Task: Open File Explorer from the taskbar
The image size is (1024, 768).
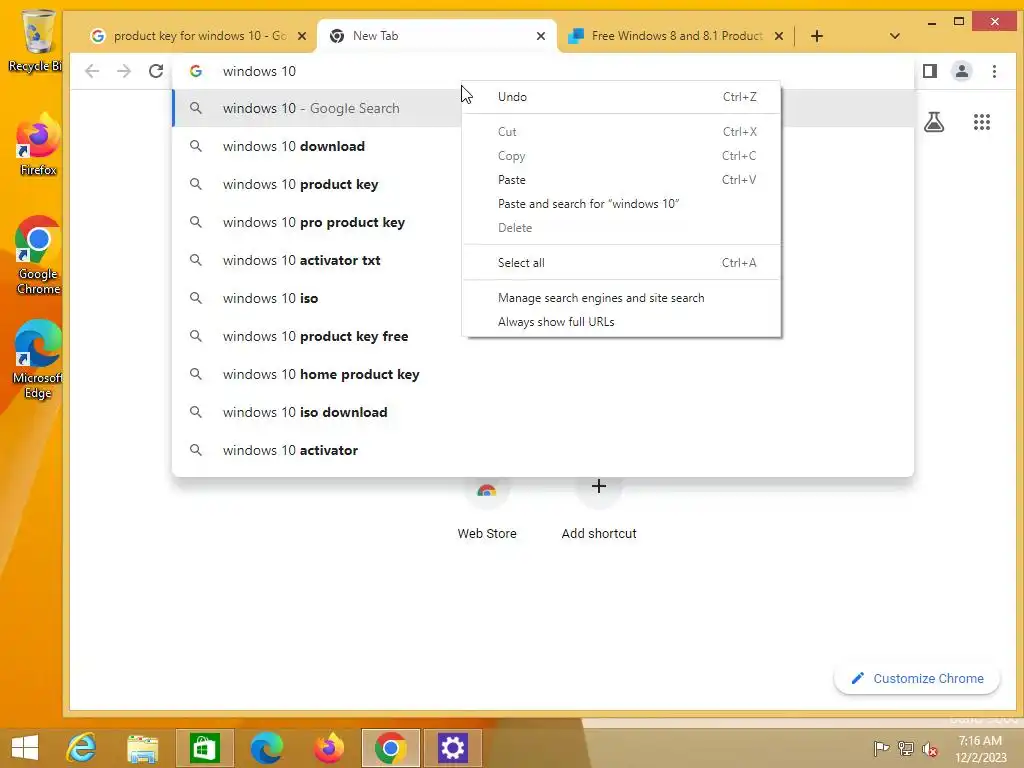Action: (143, 748)
